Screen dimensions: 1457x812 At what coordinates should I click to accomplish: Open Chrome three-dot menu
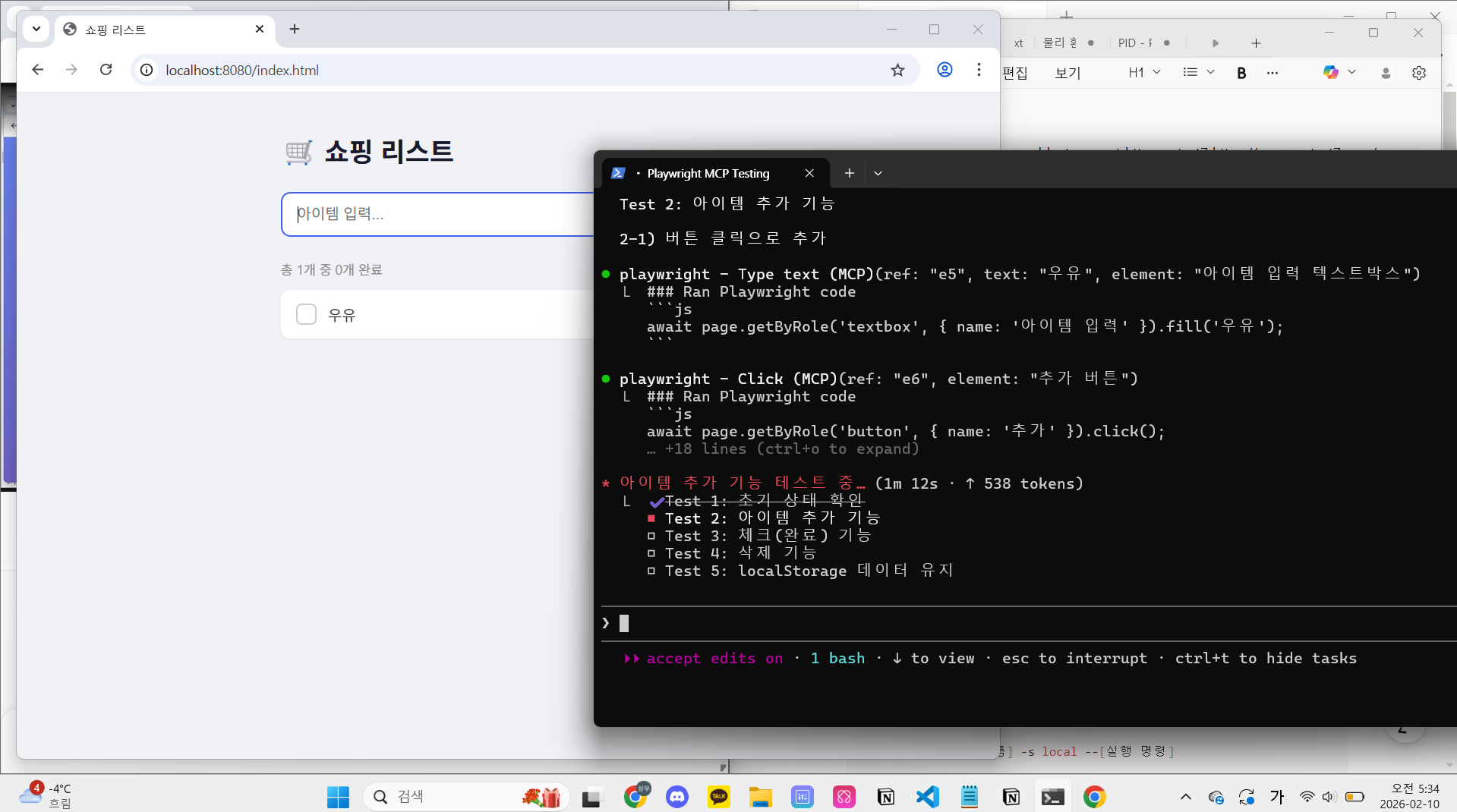(x=979, y=70)
